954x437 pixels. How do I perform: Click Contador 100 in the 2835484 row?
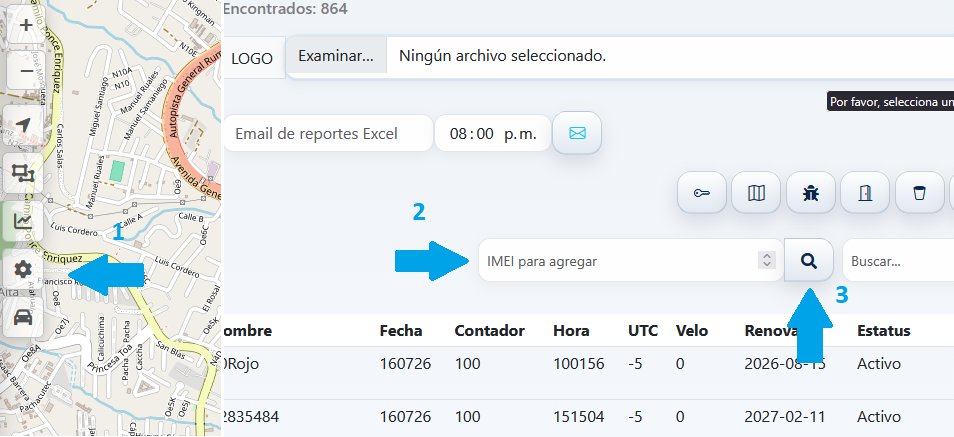467,417
